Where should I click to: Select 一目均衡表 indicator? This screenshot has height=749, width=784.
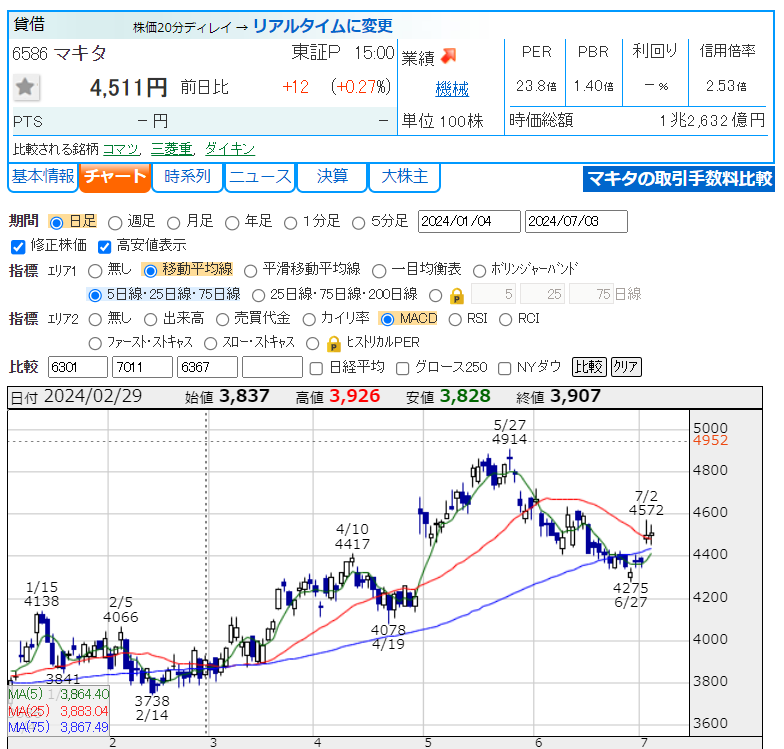[379, 271]
